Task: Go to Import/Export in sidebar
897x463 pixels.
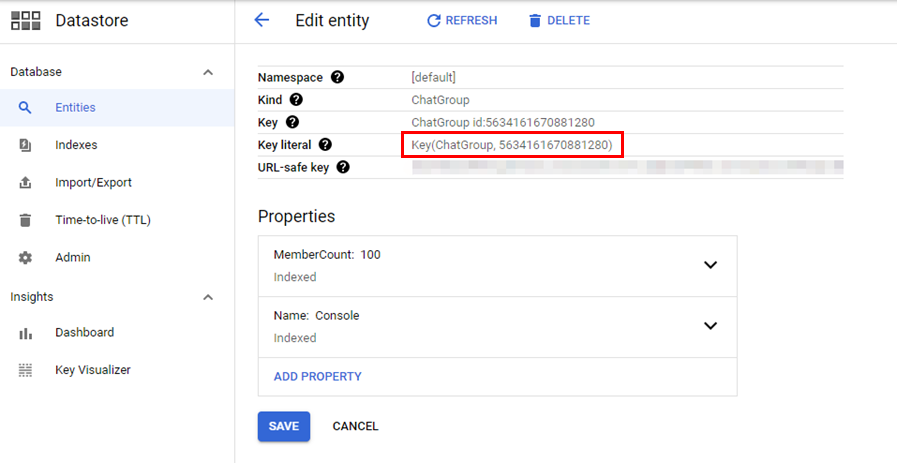Action: (x=93, y=182)
